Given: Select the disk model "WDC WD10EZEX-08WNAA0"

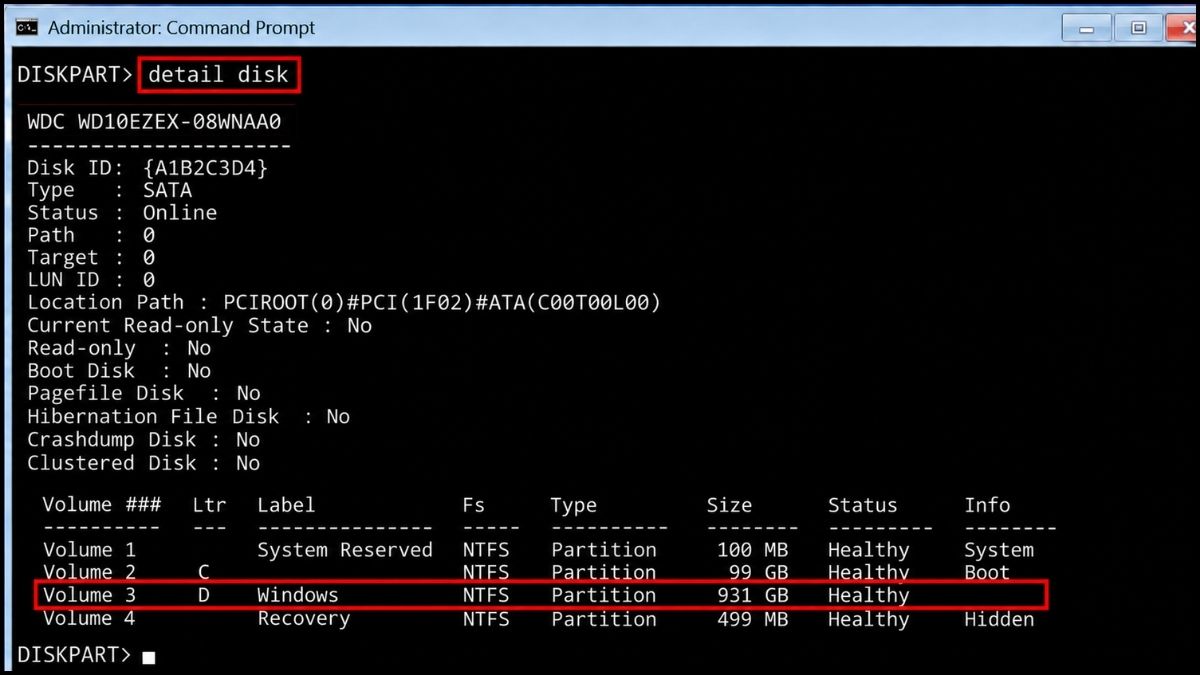Looking at the screenshot, I should (154, 122).
